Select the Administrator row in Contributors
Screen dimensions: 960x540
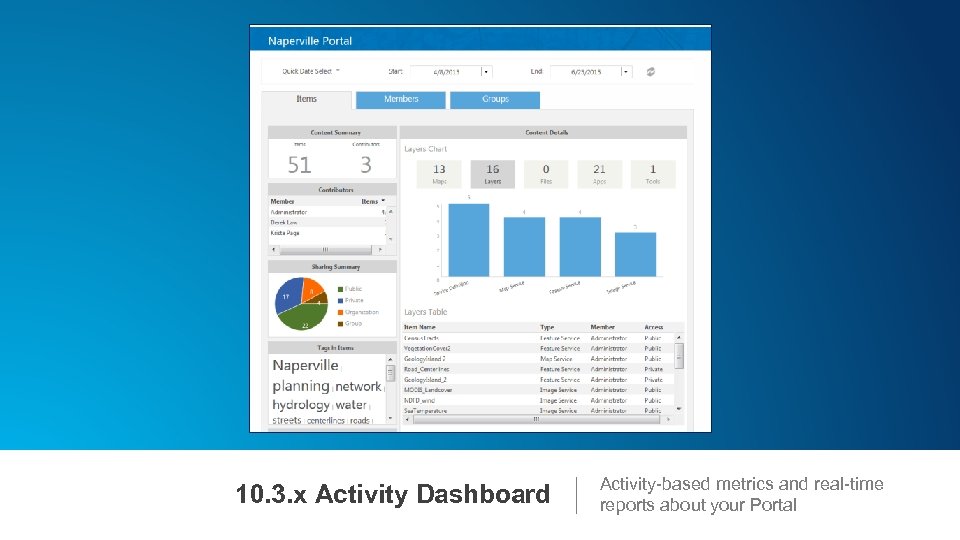[328, 212]
